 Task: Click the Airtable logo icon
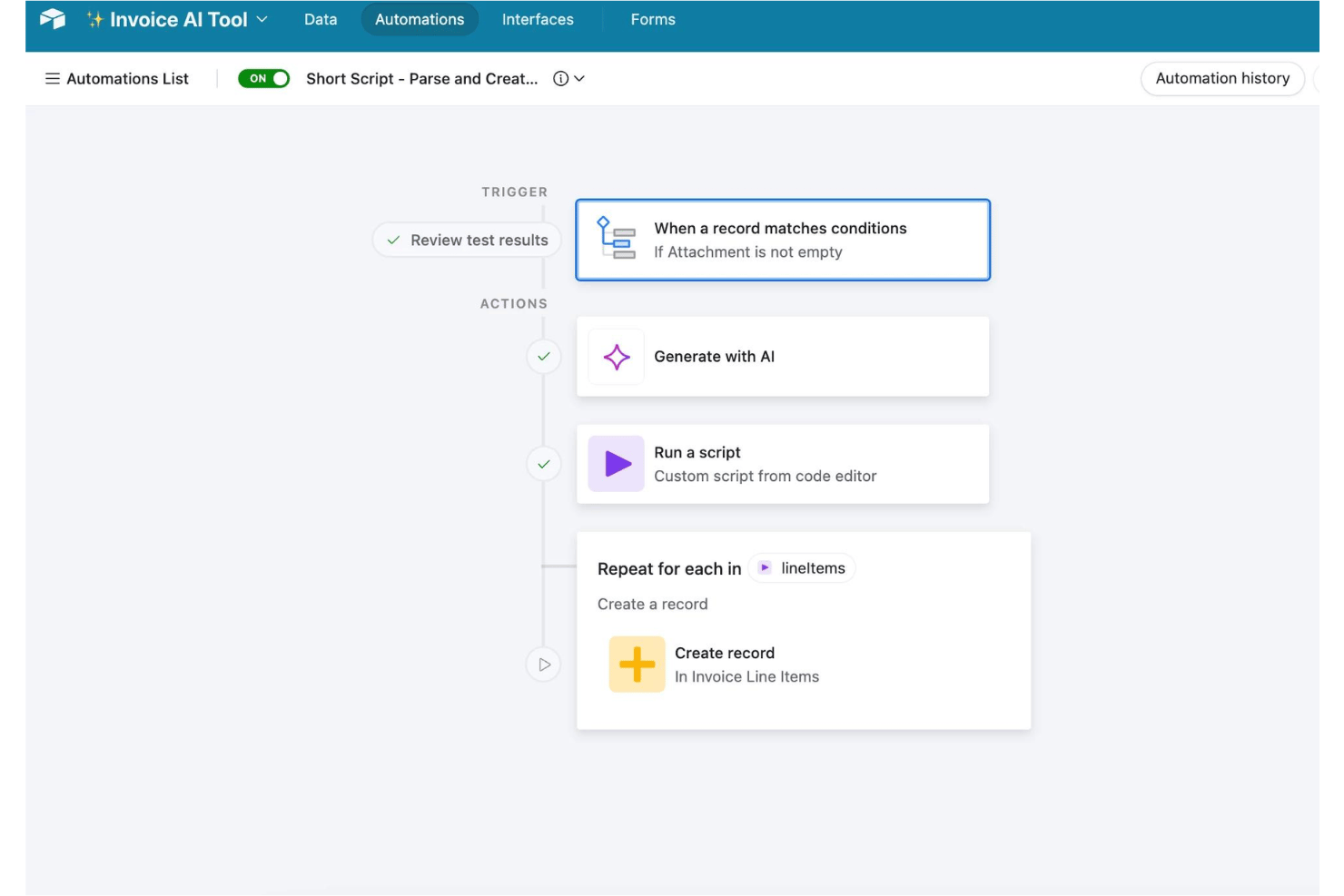(53, 19)
